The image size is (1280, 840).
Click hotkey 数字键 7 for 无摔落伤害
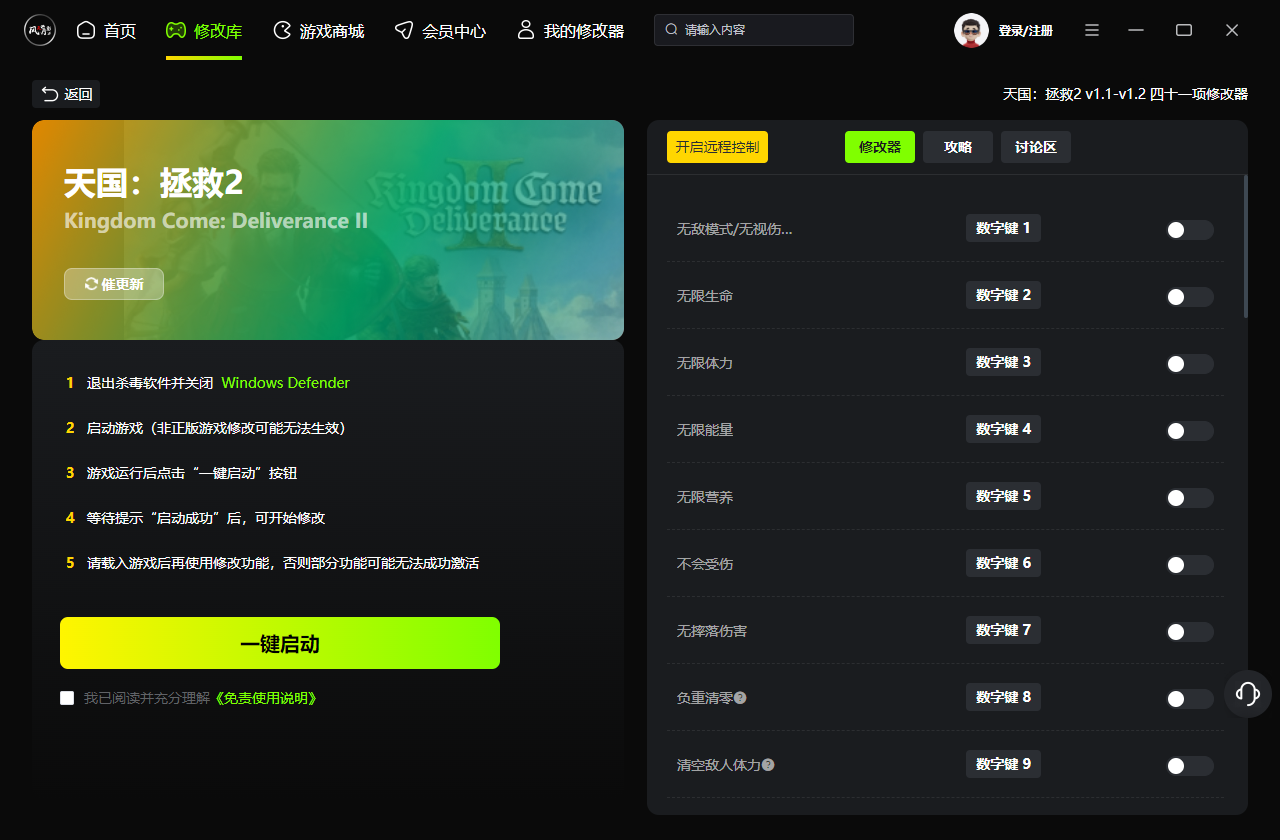tap(1003, 630)
